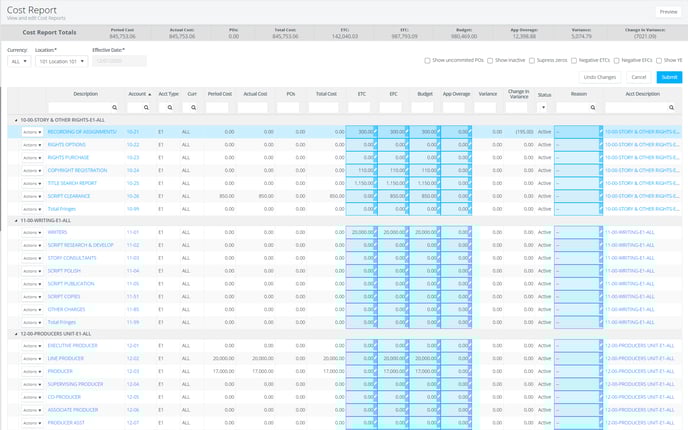Open account link 12-03
688x430 pixels.
coord(133,371)
